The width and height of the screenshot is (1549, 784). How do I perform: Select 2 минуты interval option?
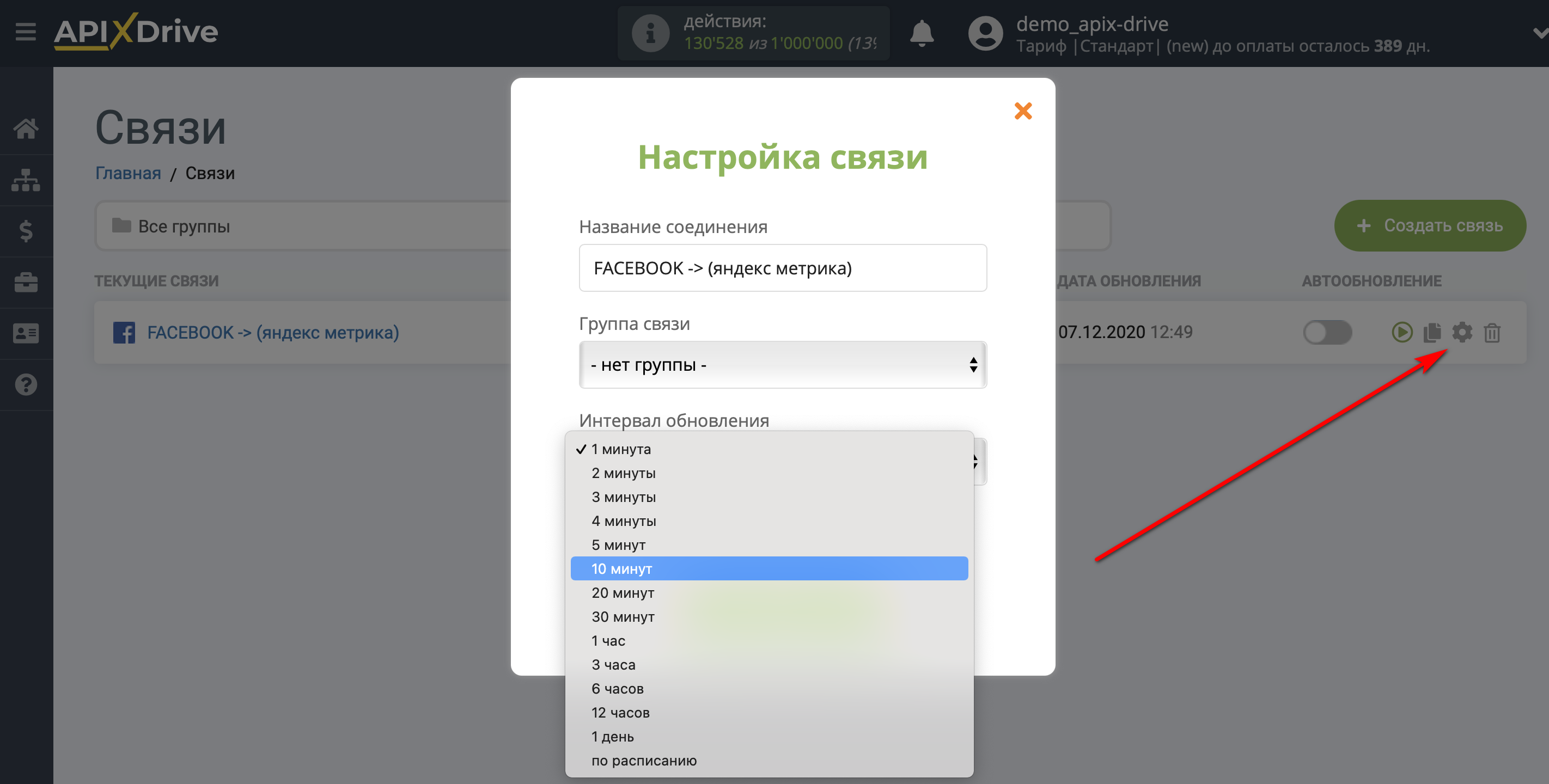pos(769,473)
